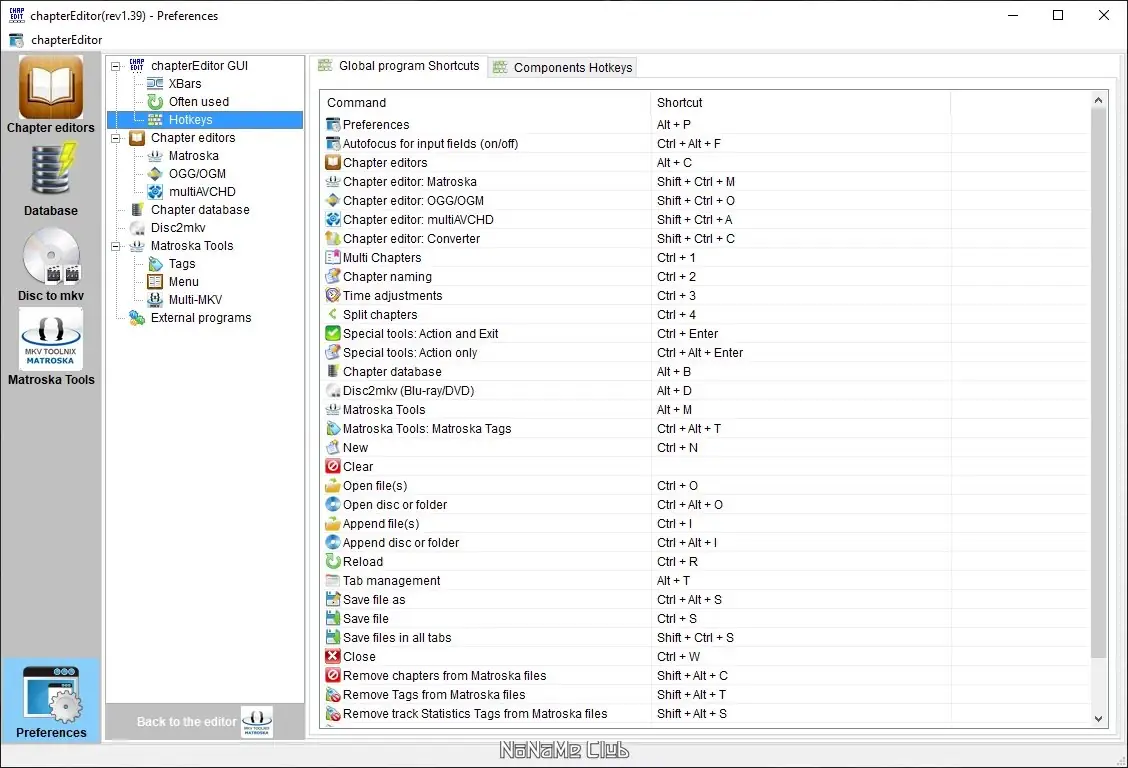Select the New command row

tap(705, 447)
